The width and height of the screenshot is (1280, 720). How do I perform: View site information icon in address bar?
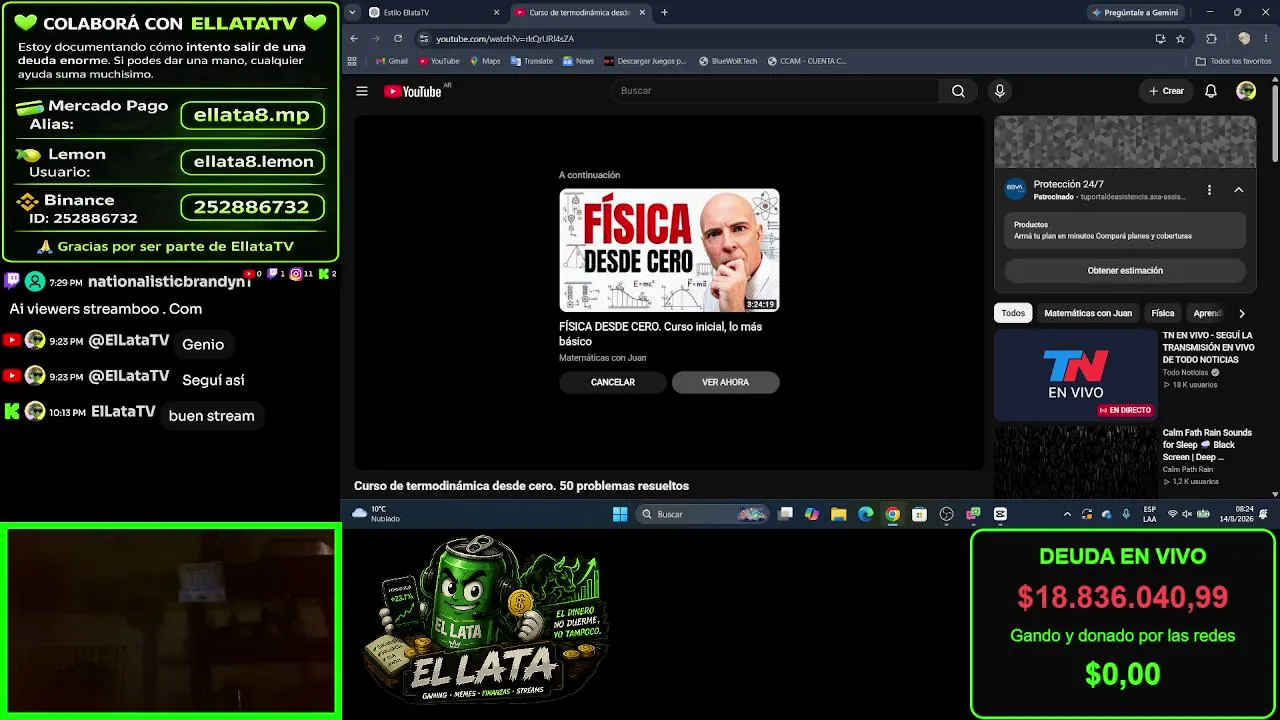click(x=424, y=38)
